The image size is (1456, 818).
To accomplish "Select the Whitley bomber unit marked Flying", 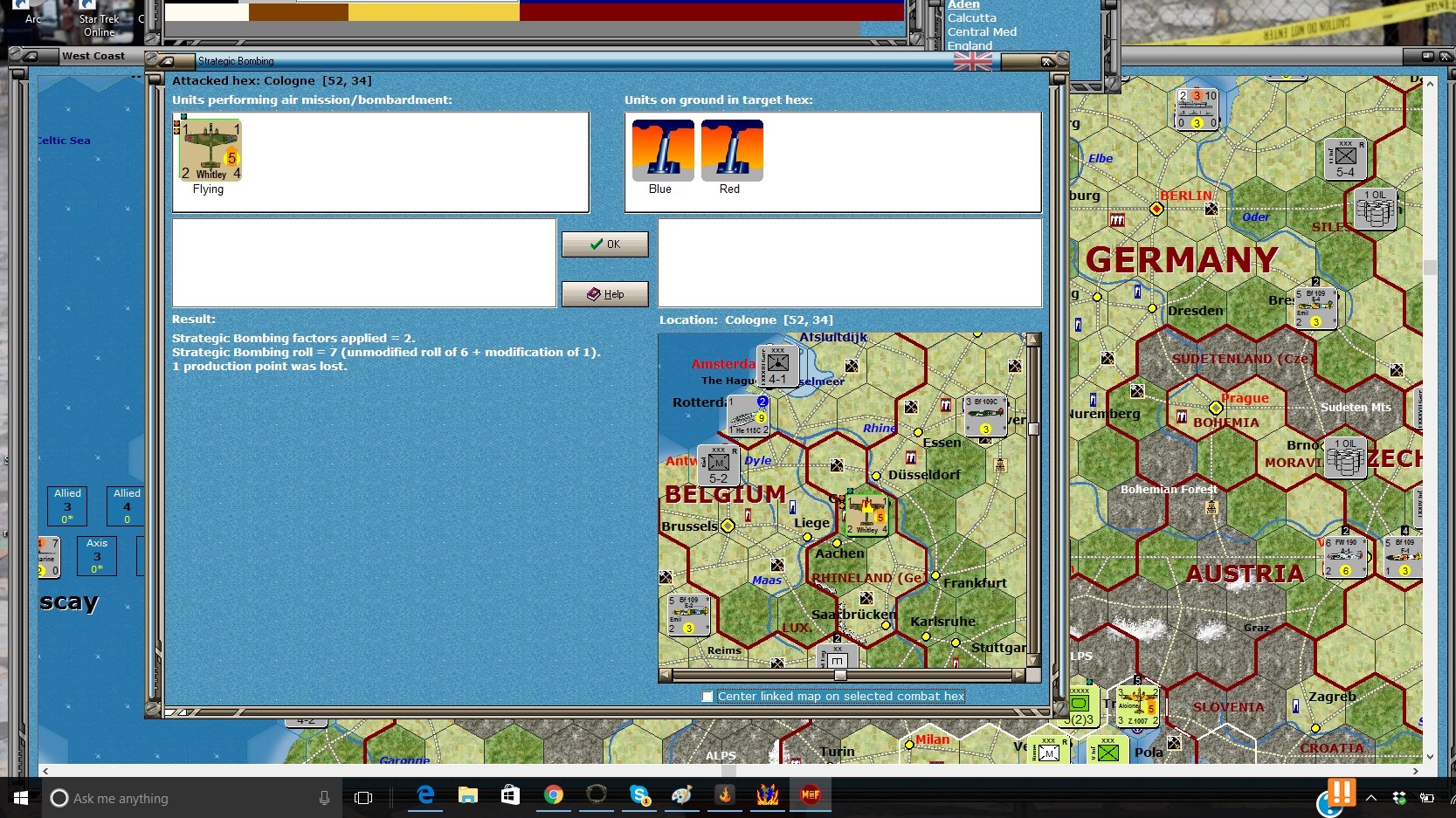I will (210, 151).
